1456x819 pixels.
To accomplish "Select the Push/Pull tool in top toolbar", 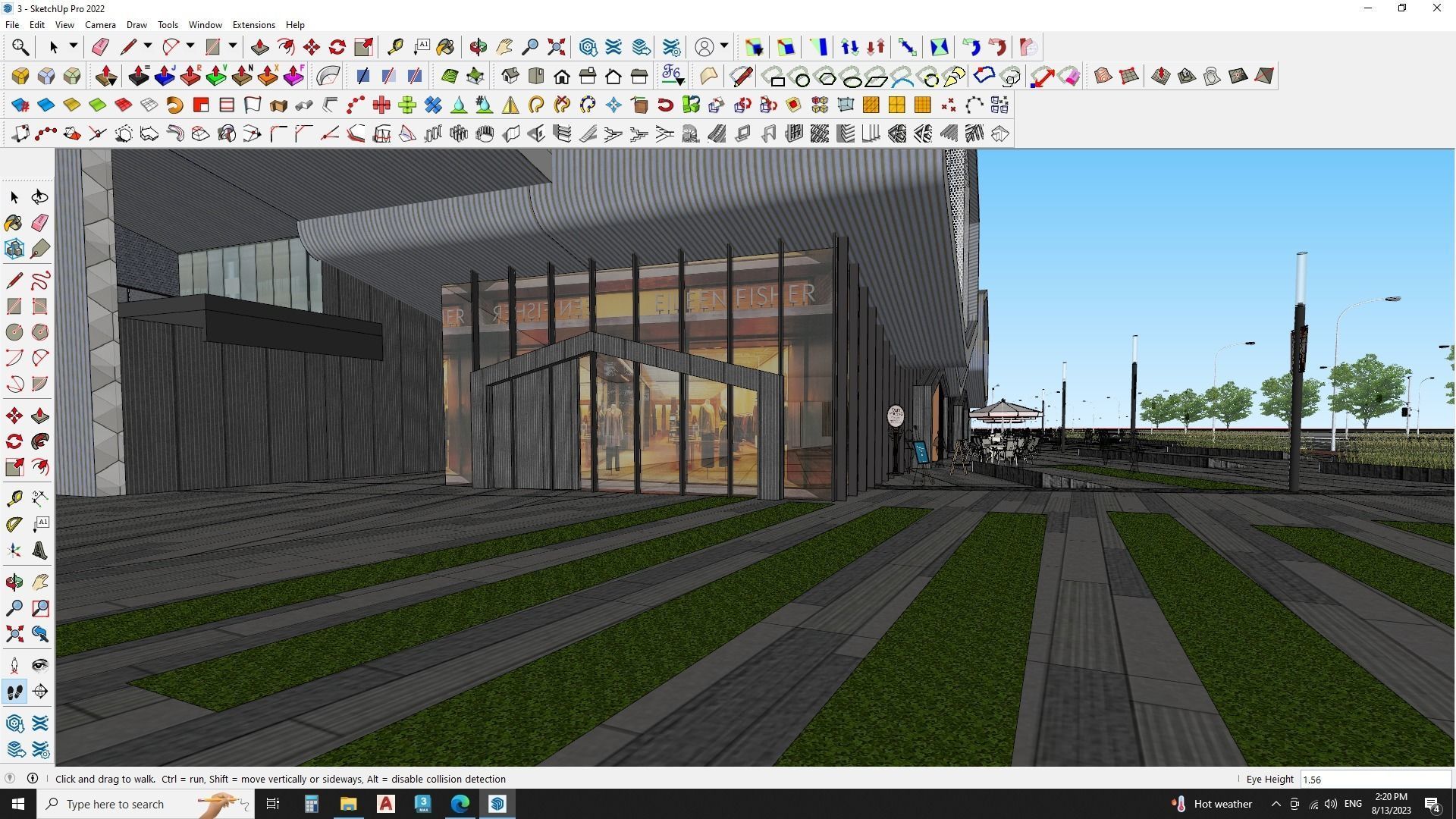I will click(260, 47).
